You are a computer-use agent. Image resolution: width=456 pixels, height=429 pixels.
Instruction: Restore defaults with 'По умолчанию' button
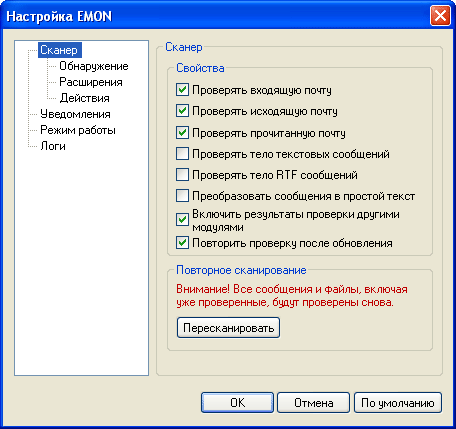(398, 403)
